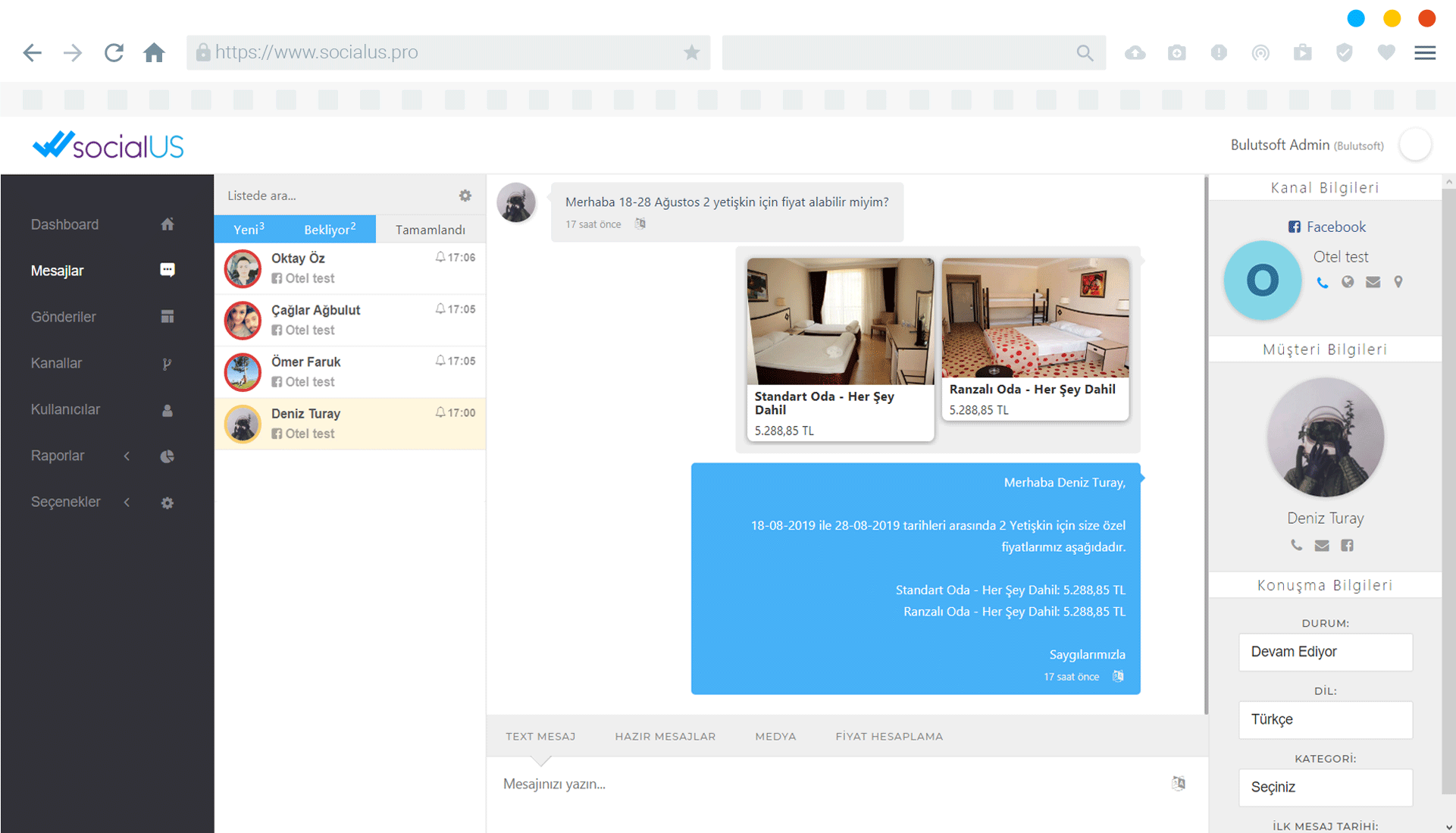
Task: Click the Kanallar channels icon
Action: tap(168, 363)
